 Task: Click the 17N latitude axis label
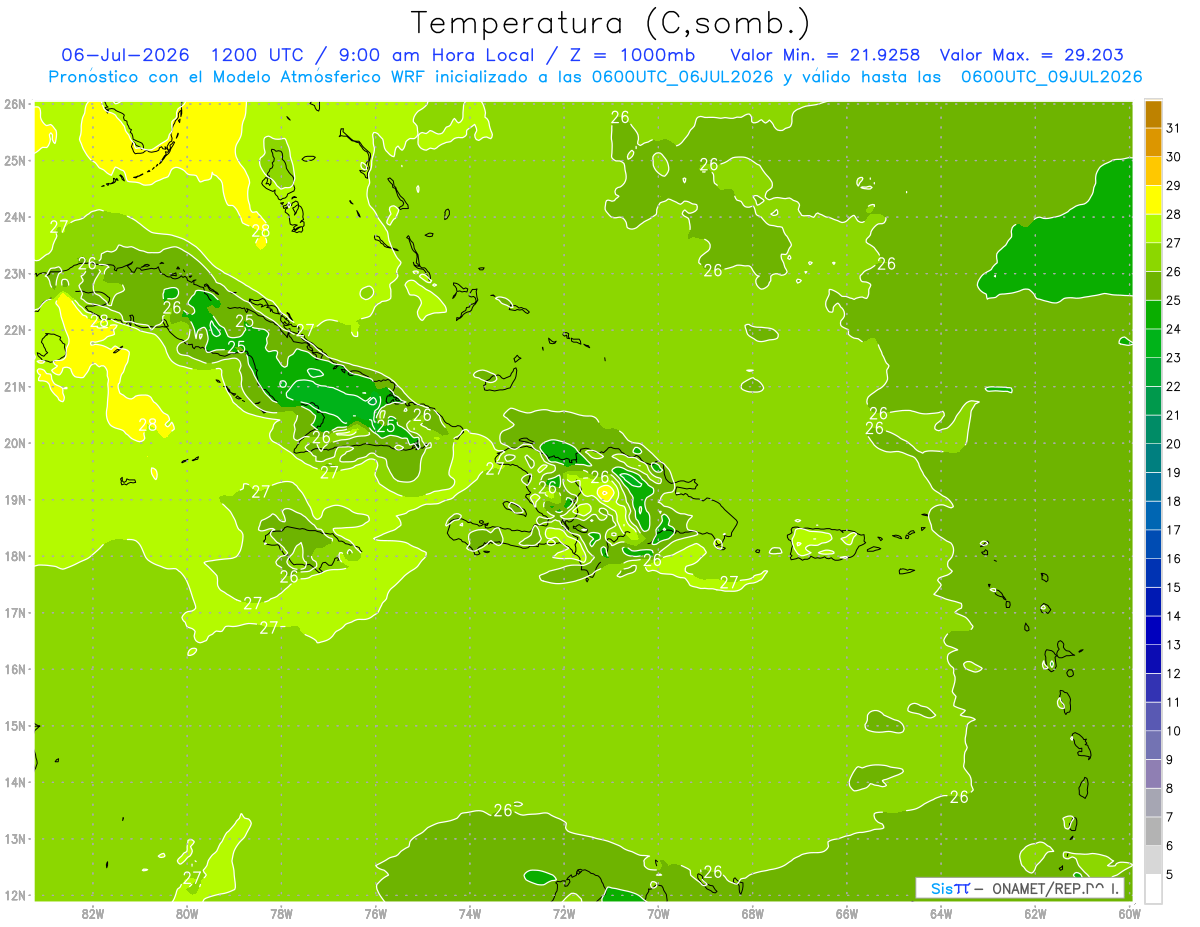(14, 612)
